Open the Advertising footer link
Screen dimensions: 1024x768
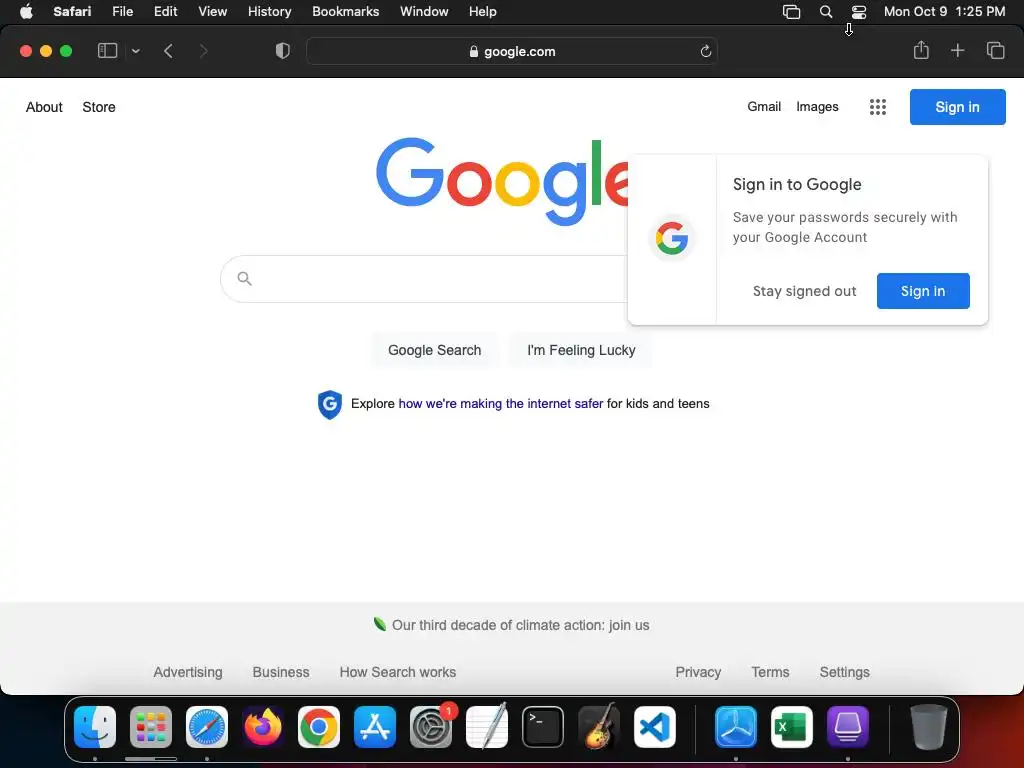pyautogui.click(x=188, y=672)
